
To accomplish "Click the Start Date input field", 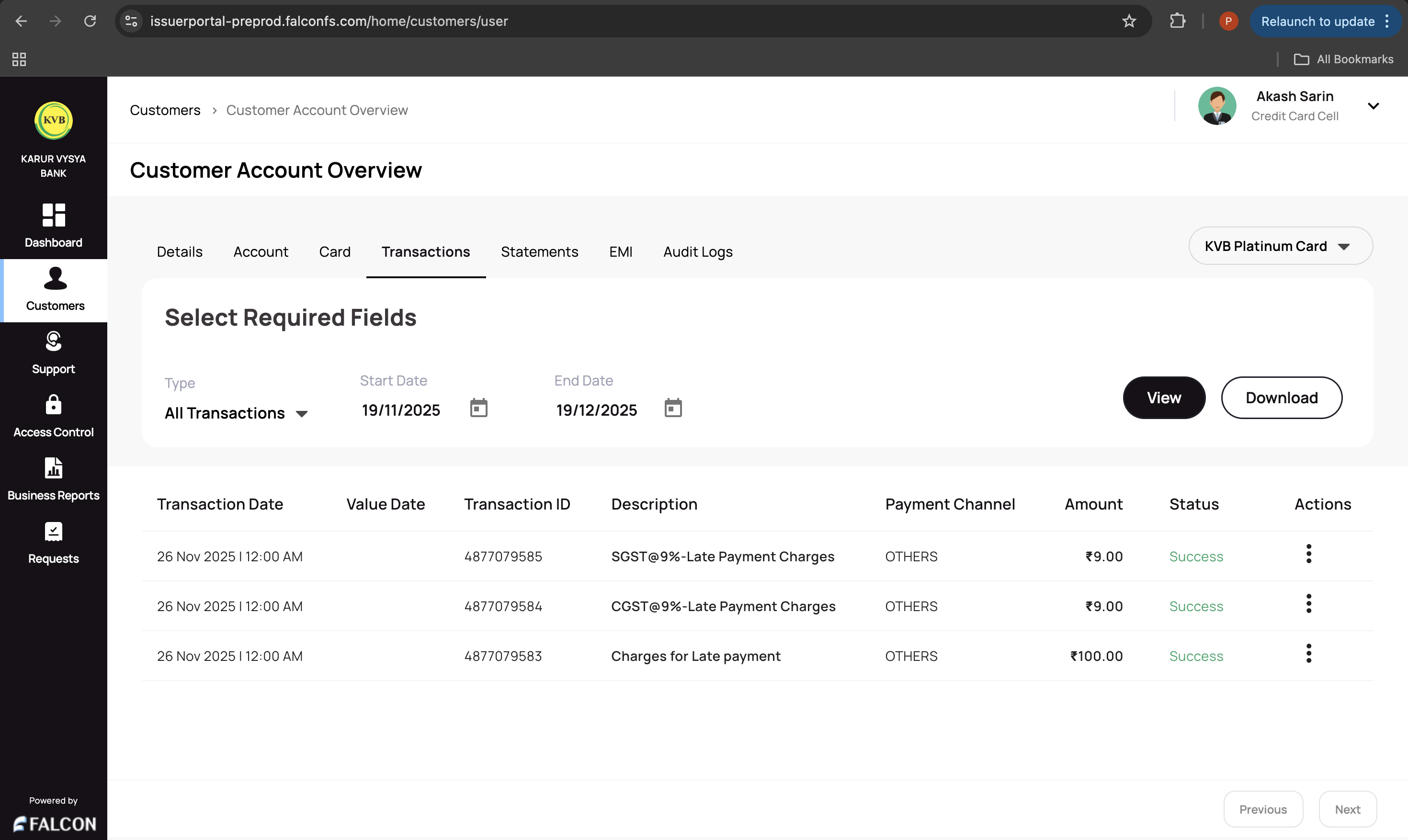I will tap(401, 410).
